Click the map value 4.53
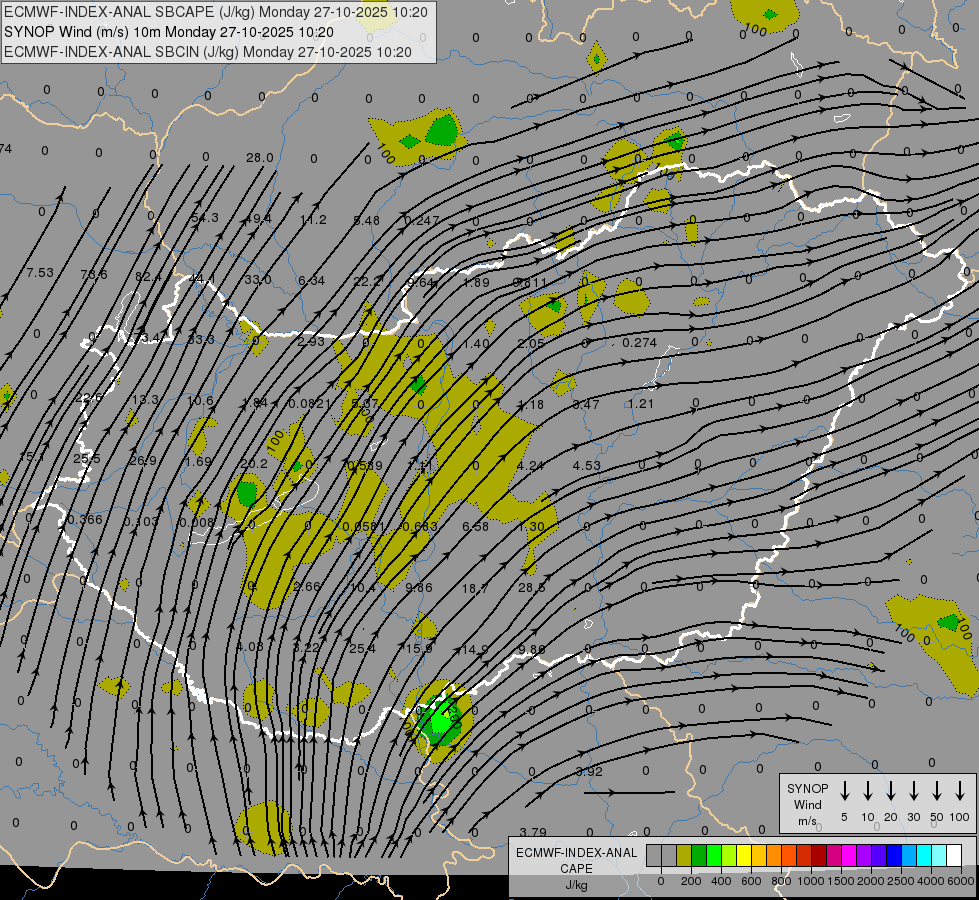Screen dimensions: 979x900 tap(586, 465)
